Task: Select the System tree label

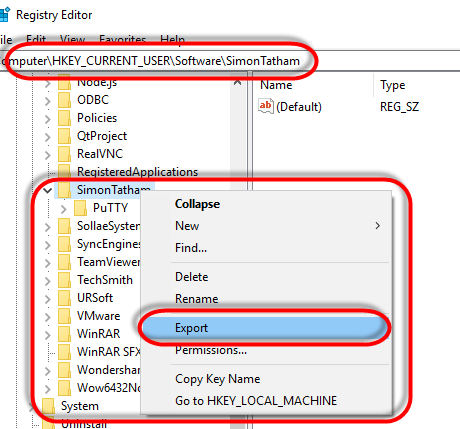Action: tap(80, 406)
